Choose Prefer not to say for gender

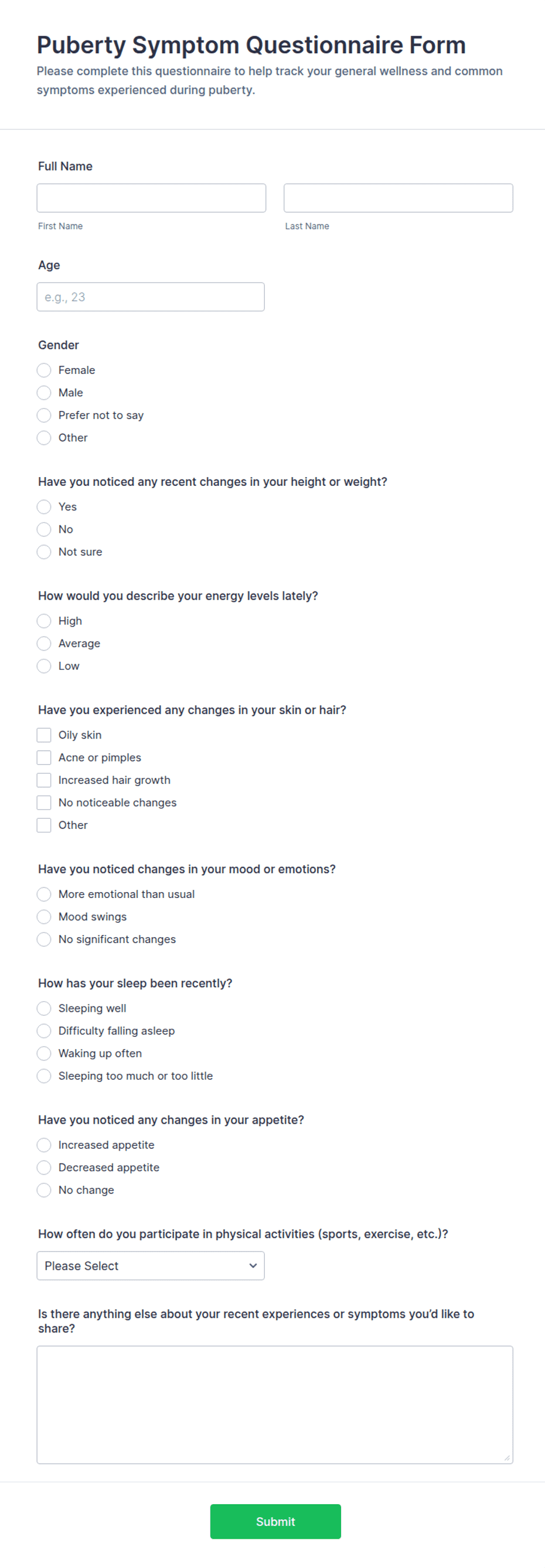(44, 415)
